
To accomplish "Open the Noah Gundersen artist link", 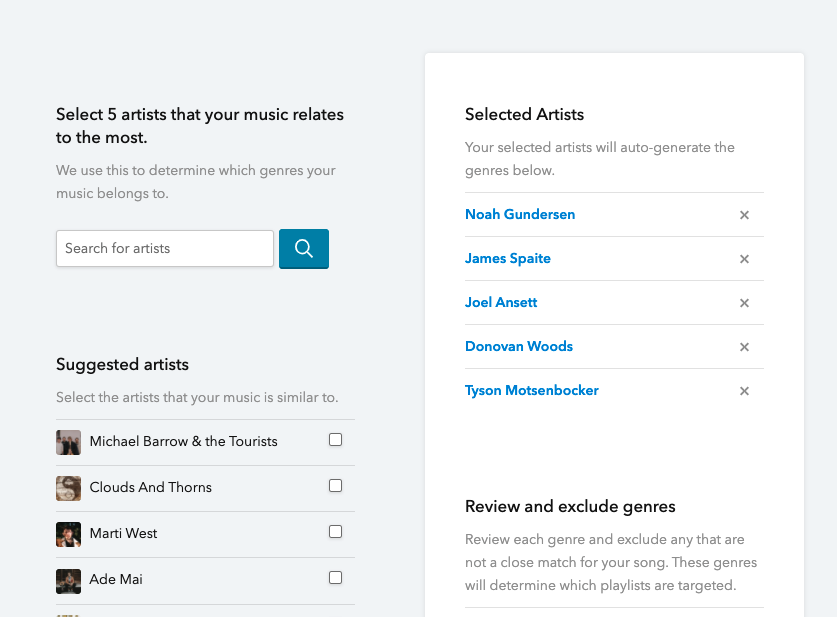I will tap(520, 215).
